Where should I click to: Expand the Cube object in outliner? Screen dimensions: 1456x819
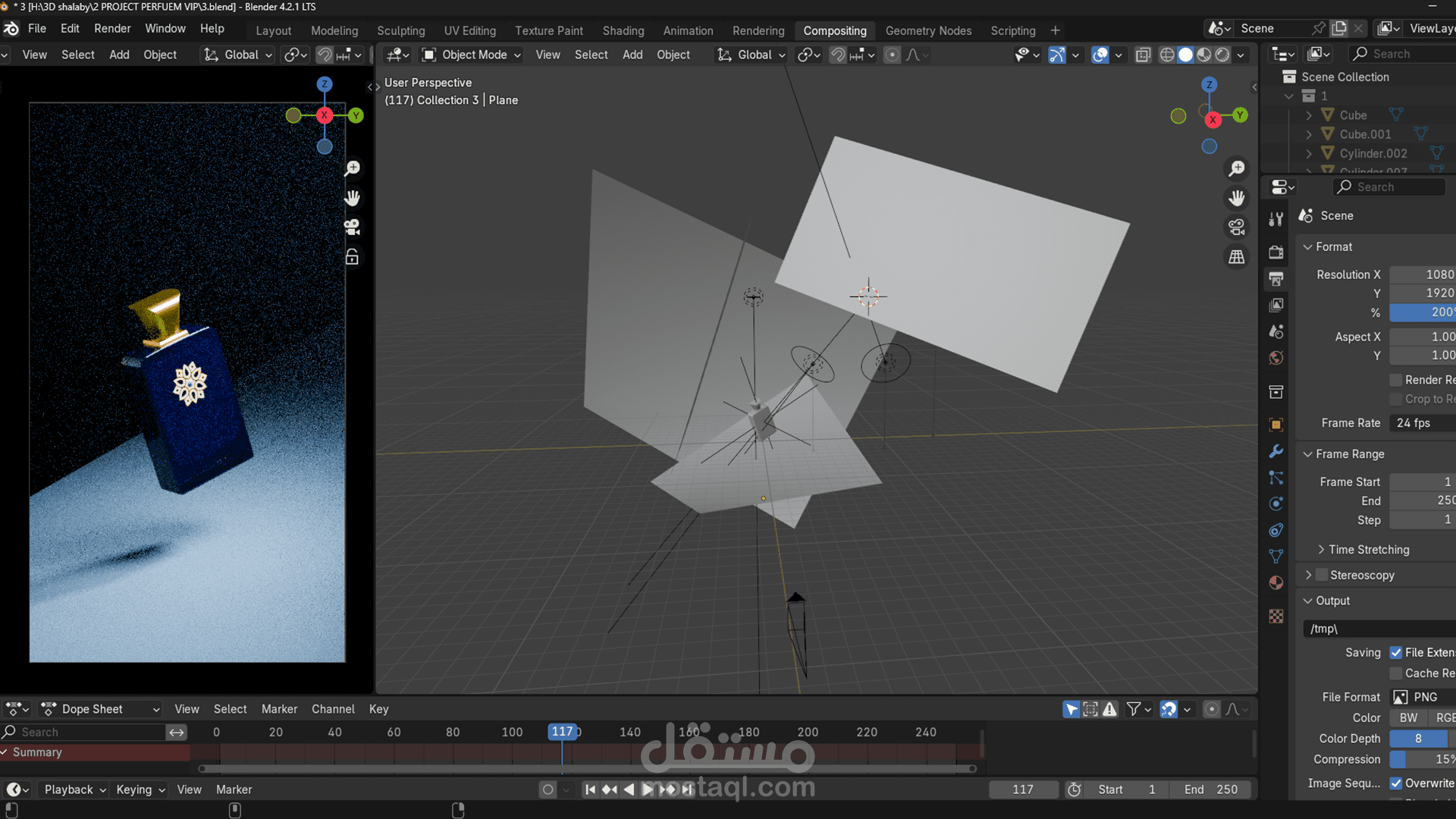click(1309, 115)
